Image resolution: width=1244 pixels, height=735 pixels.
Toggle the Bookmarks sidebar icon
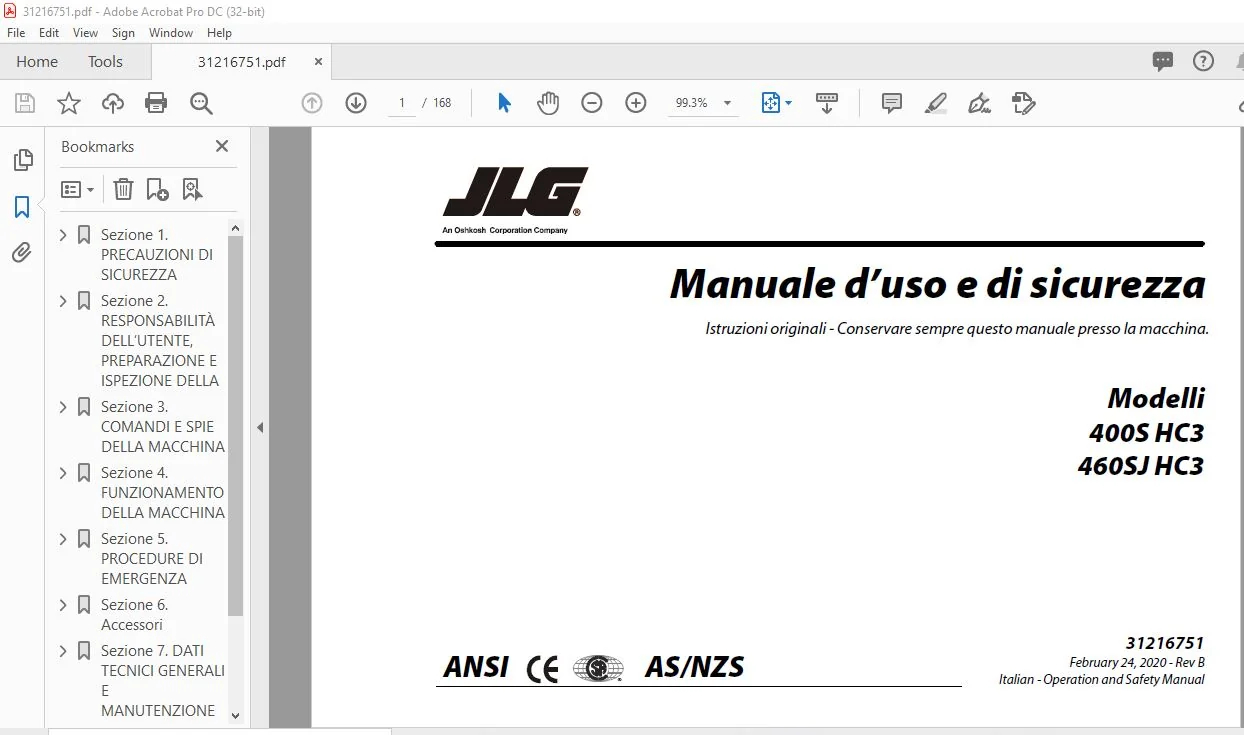22,207
